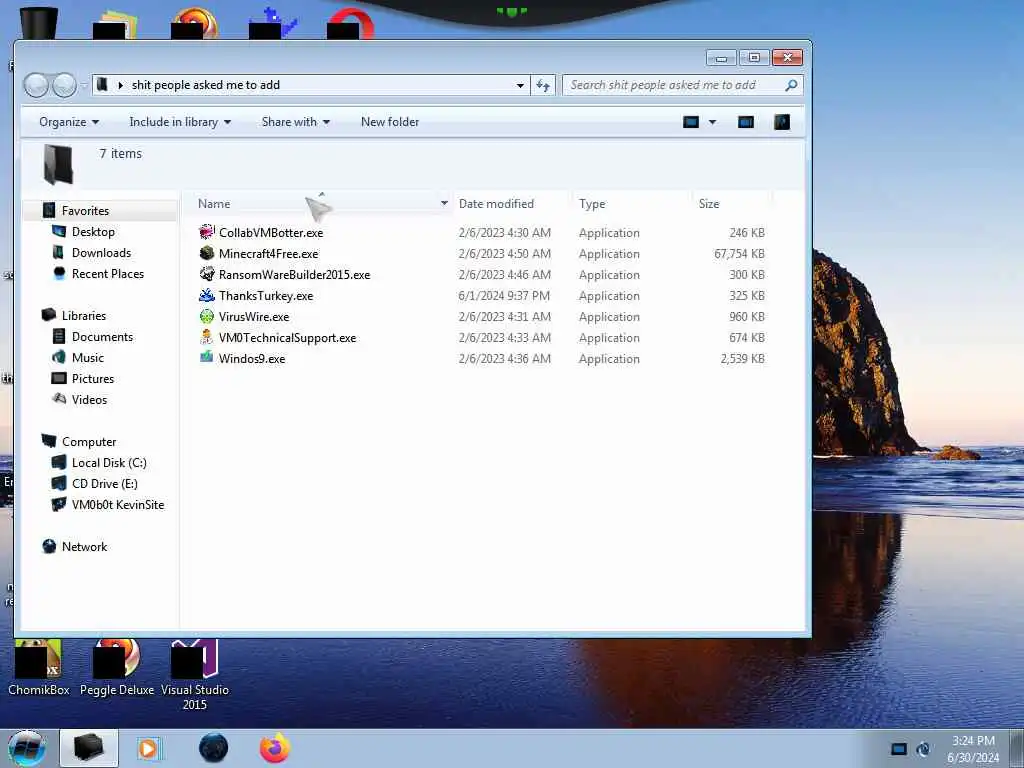Open the Windows Start orb
The height and width of the screenshot is (768, 1024).
(x=27, y=748)
